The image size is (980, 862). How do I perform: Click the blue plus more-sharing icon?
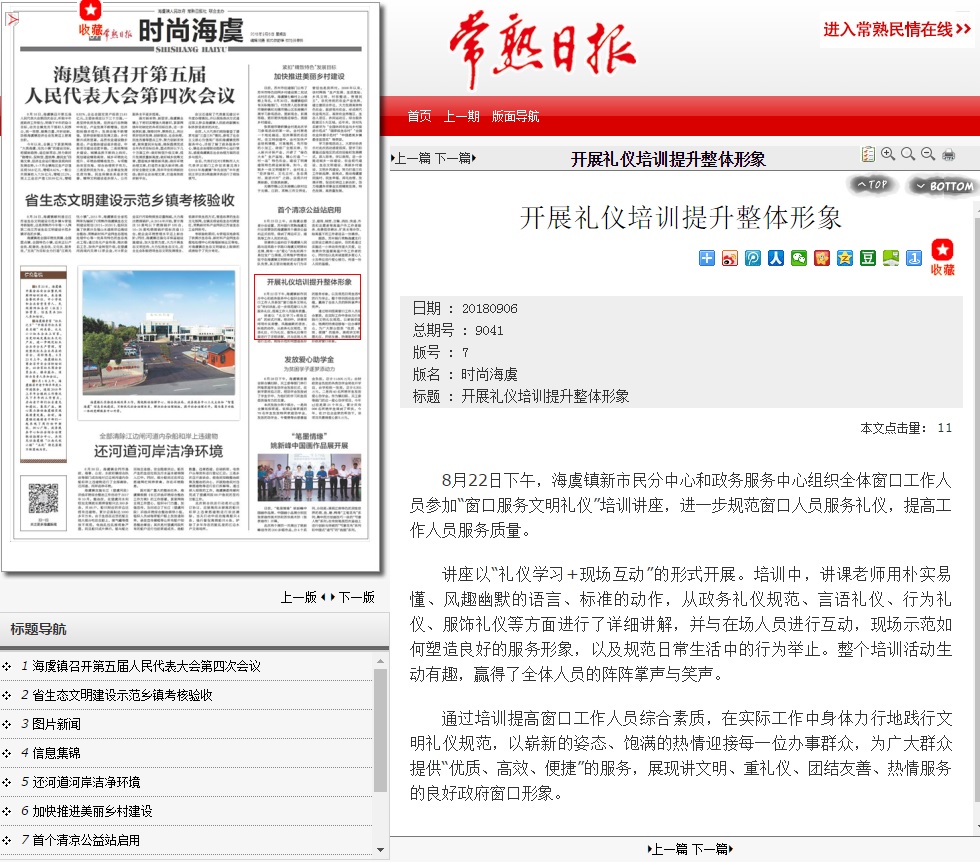706,258
